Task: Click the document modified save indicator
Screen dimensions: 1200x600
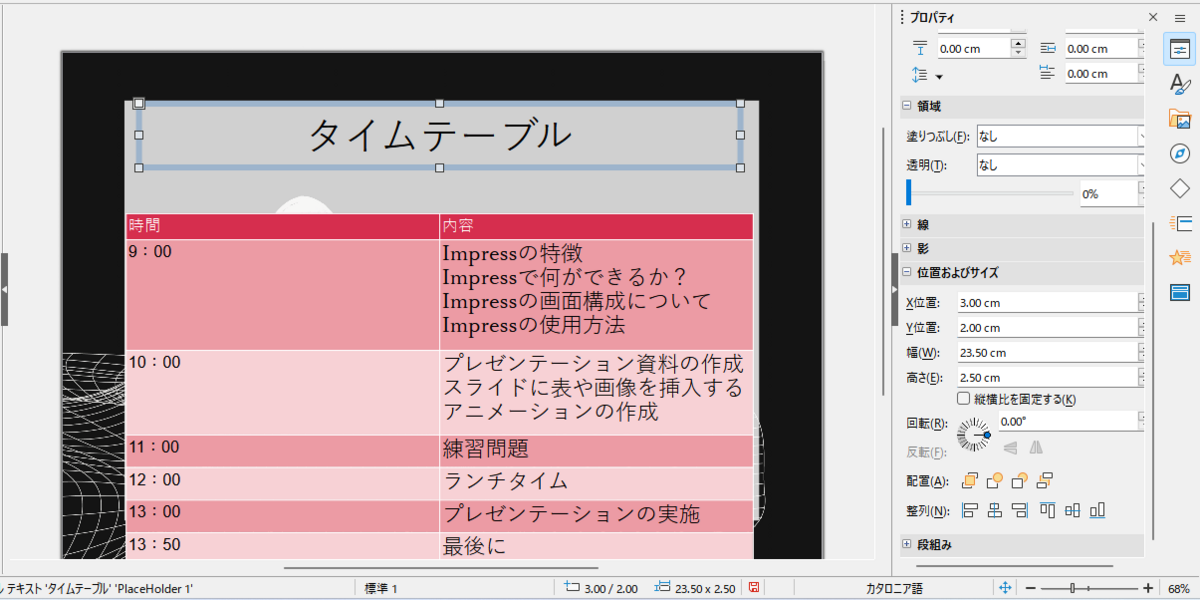Action: (x=754, y=589)
